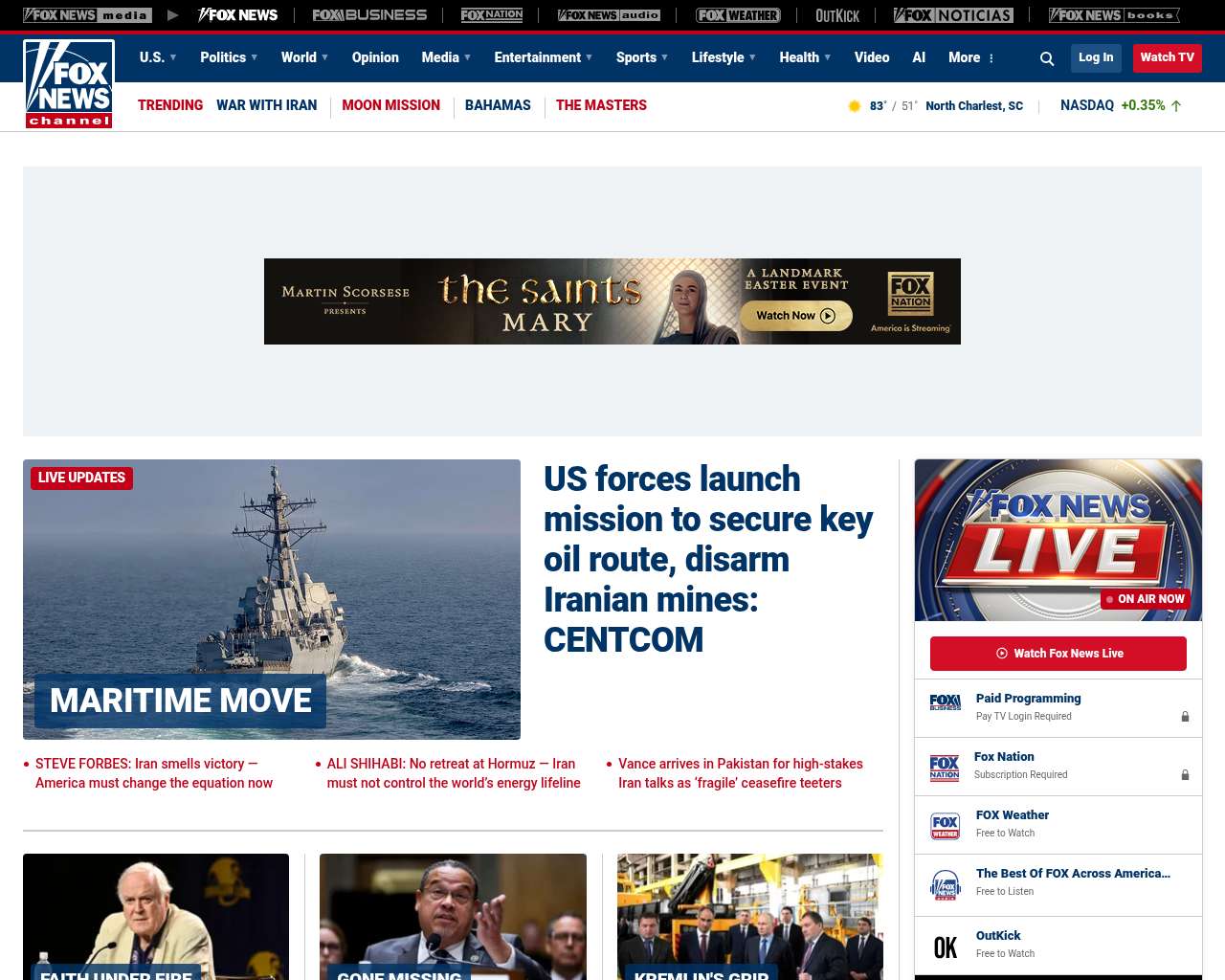Open the Fox News Books logo
This screenshot has height=980, width=1225.
pyautogui.click(x=1114, y=15)
